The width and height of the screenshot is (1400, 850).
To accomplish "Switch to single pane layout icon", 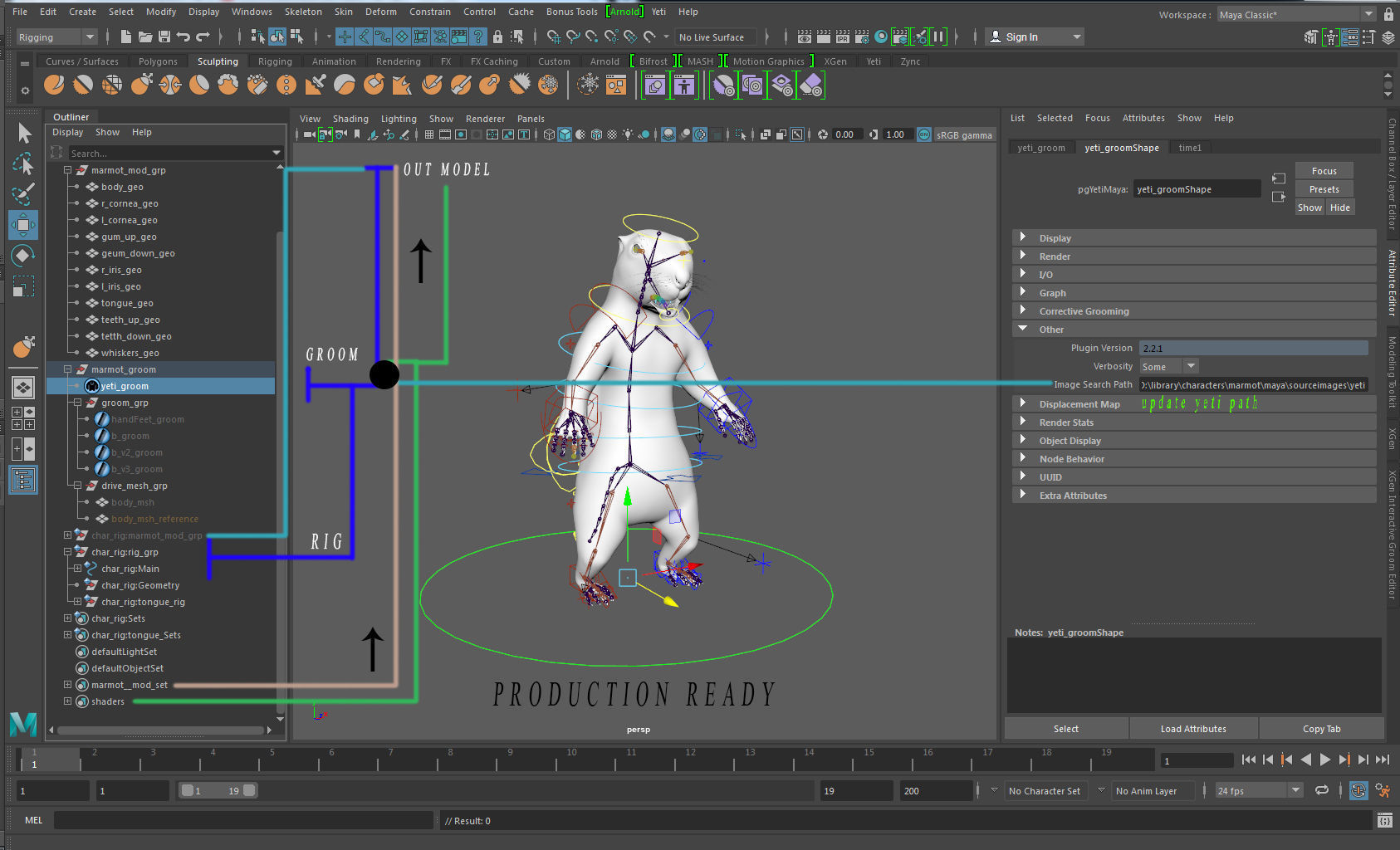I will point(23,387).
